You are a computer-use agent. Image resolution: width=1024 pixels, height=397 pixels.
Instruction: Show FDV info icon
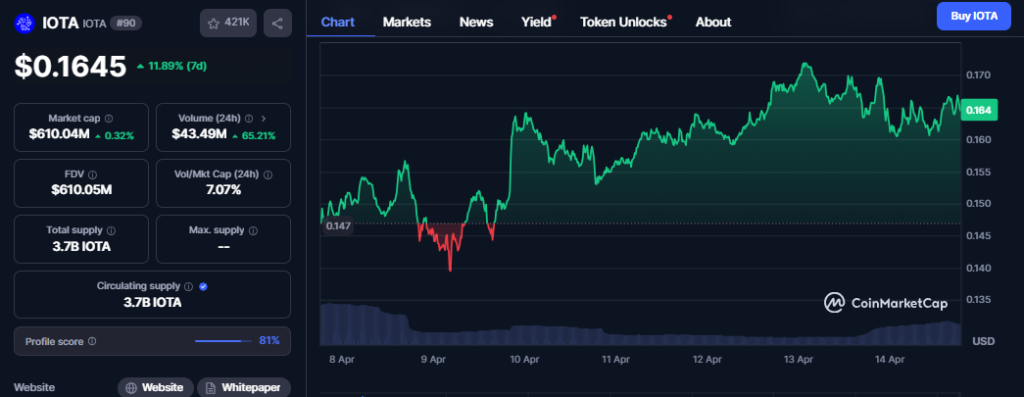pyautogui.click(x=93, y=175)
